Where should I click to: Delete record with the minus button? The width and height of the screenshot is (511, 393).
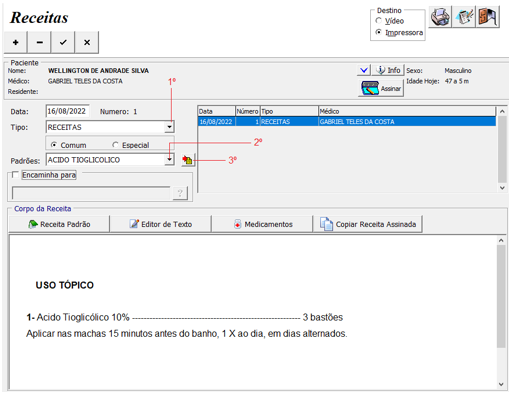tap(39, 42)
